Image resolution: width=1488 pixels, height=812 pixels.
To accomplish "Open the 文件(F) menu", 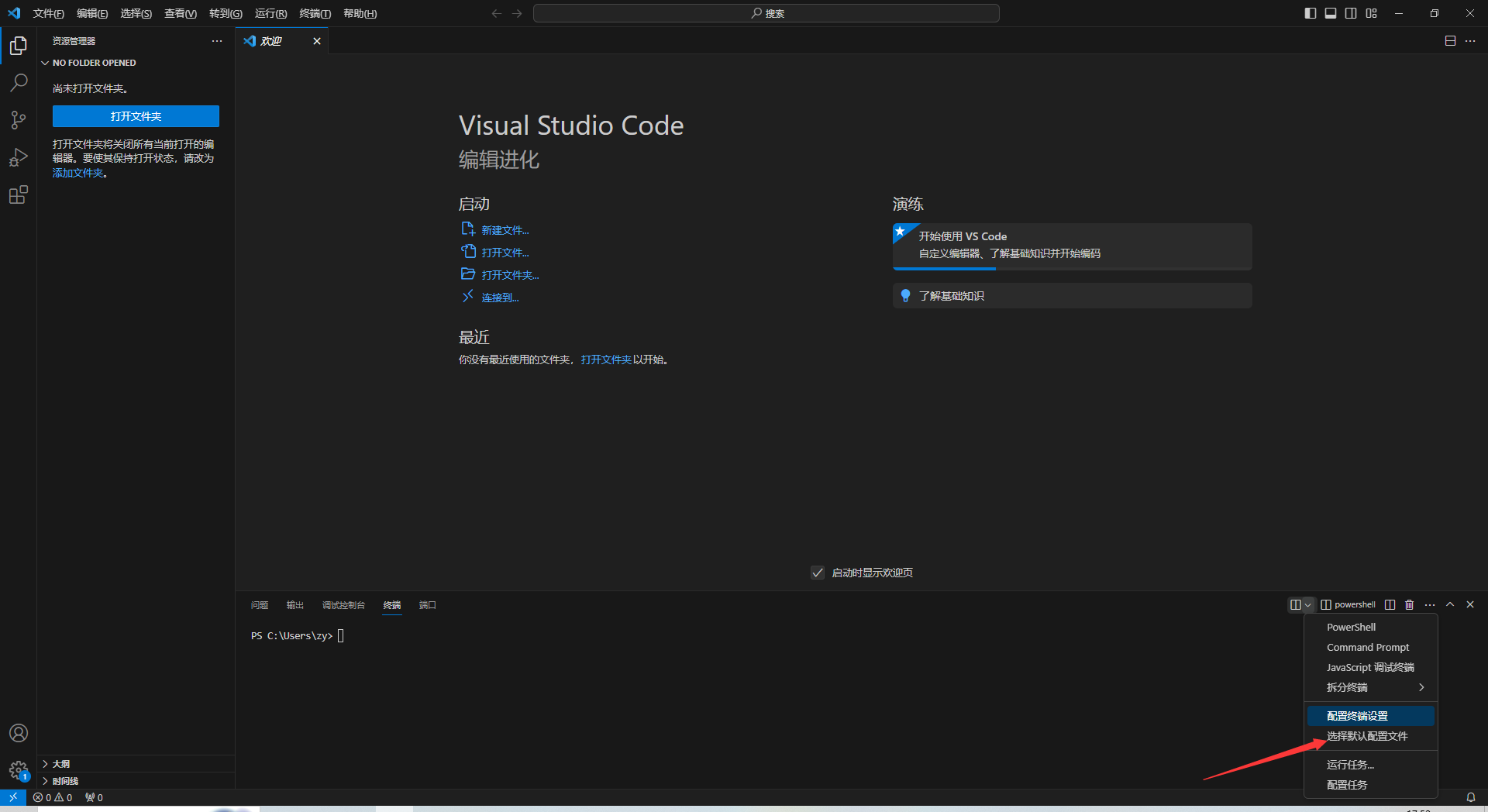I will pos(48,13).
